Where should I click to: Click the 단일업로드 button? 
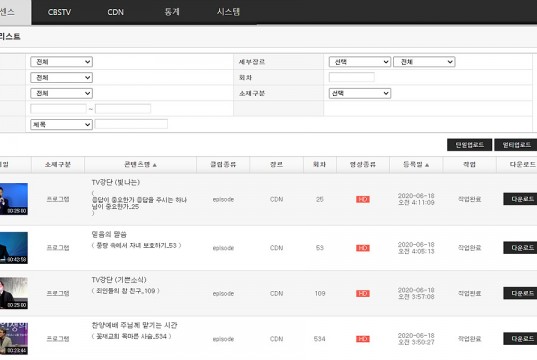[469, 145]
